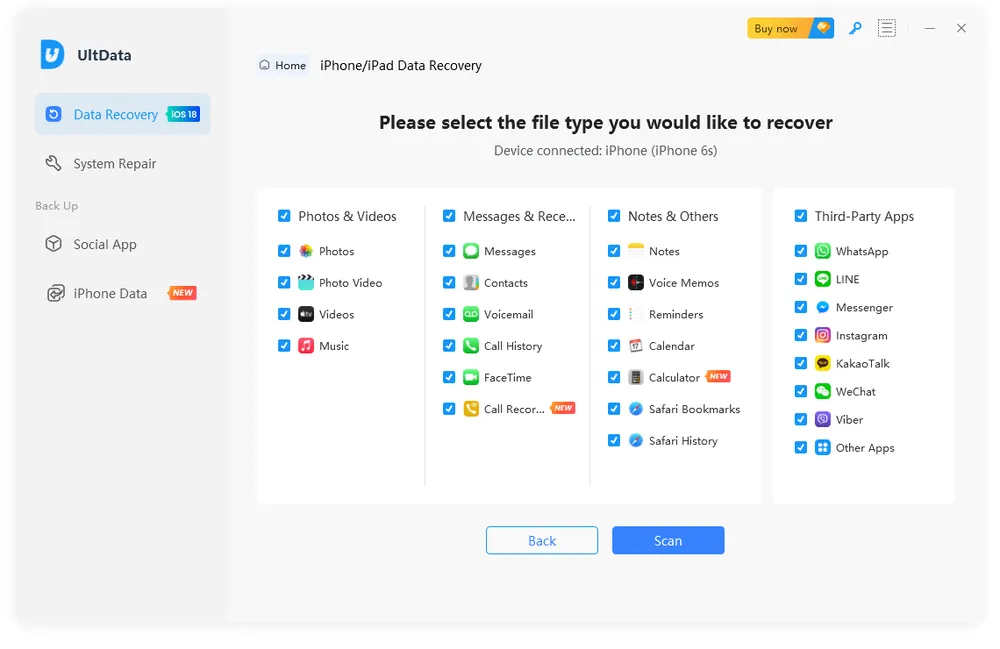Click the Notes icon
Screen dimensions: 1000x649
click(x=636, y=251)
